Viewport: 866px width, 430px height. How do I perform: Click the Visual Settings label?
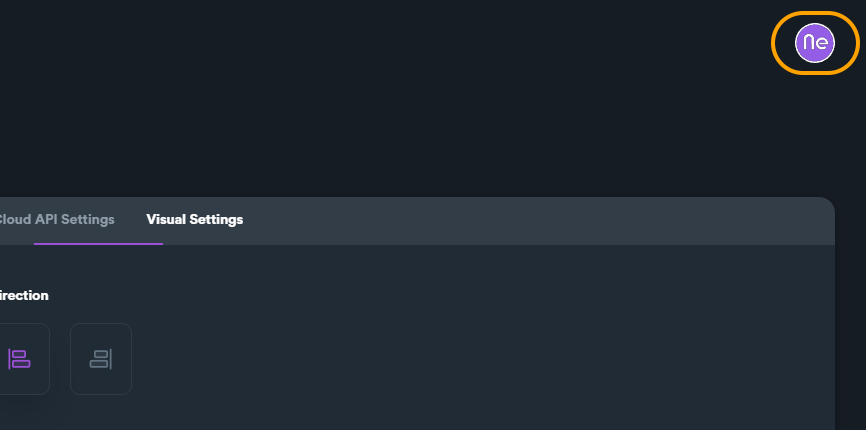(x=194, y=220)
